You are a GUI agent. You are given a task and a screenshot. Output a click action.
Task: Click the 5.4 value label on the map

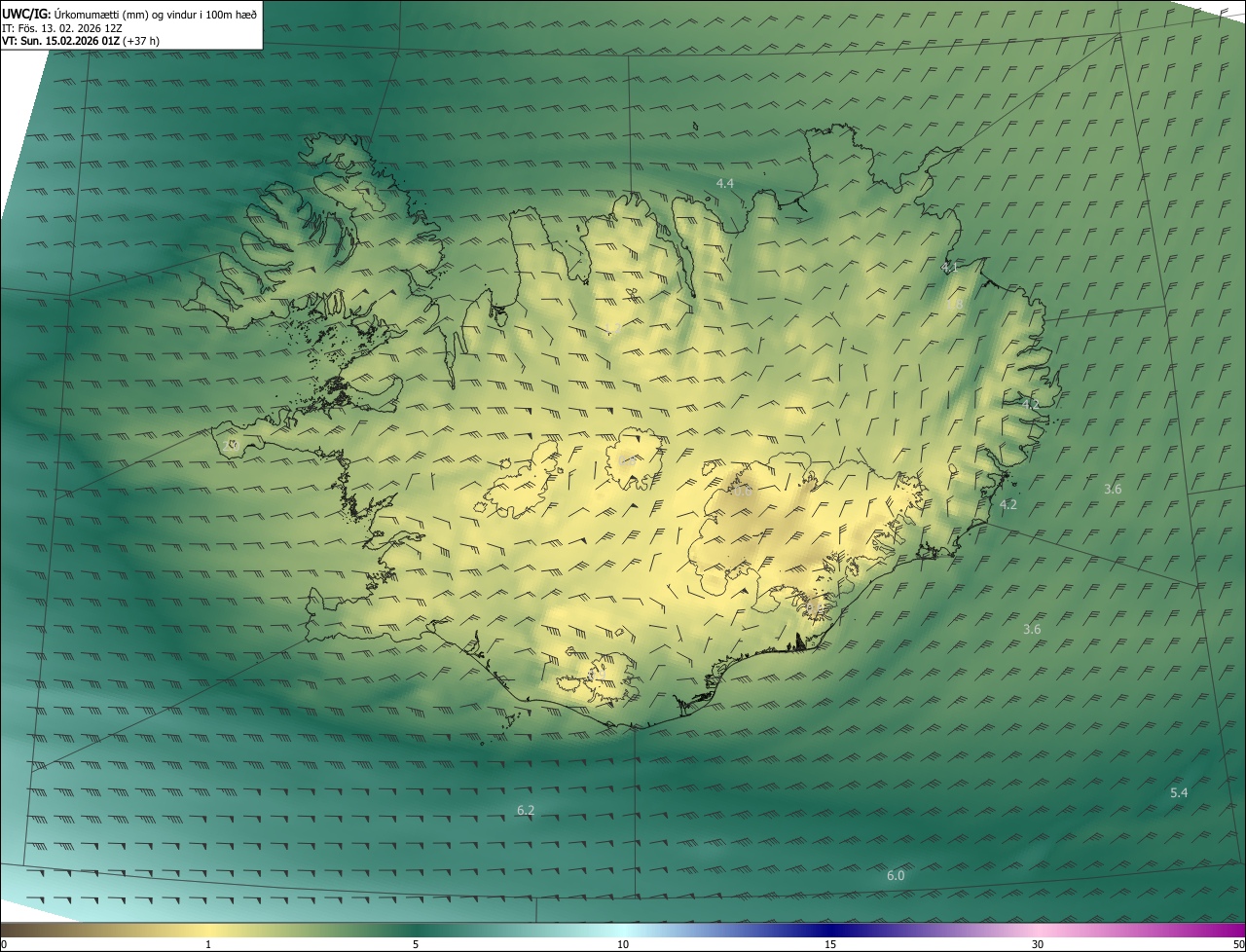pos(1179,793)
